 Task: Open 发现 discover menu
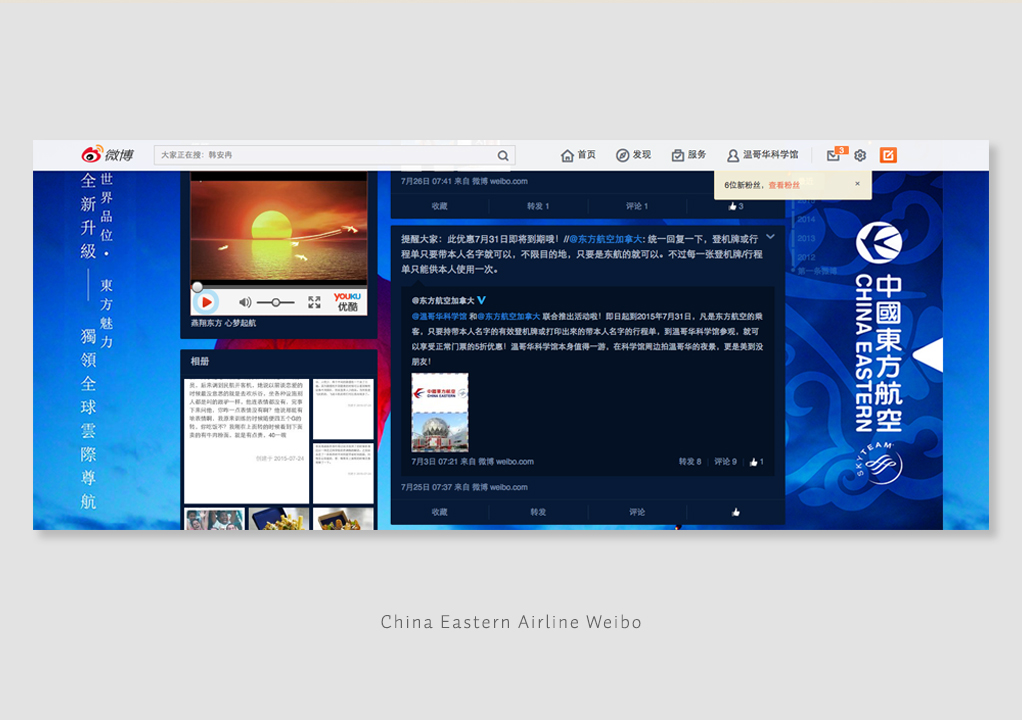634,155
